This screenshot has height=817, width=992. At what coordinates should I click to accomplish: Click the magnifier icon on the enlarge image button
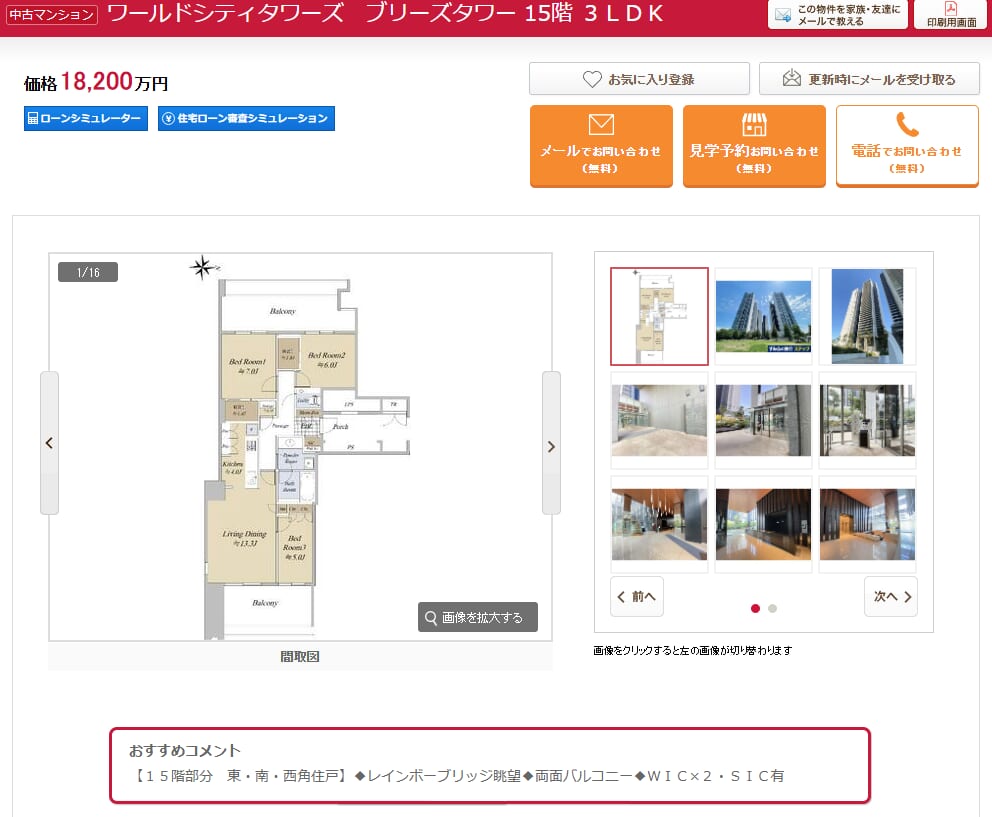pos(431,618)
